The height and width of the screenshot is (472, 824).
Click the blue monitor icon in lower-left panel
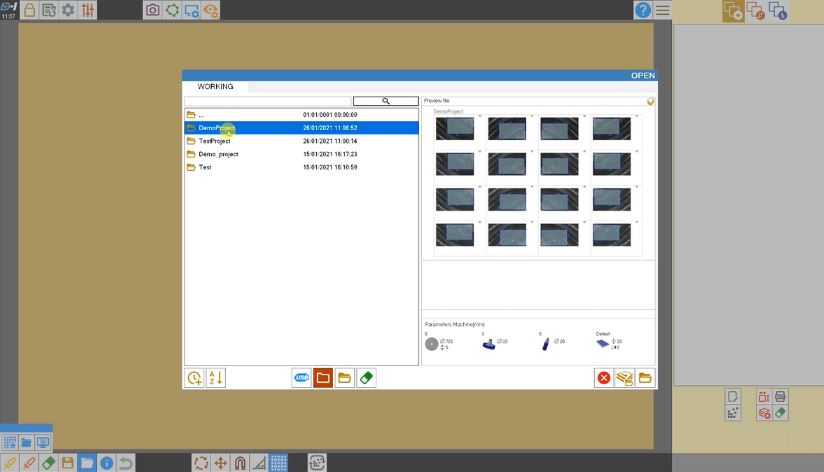43,443
